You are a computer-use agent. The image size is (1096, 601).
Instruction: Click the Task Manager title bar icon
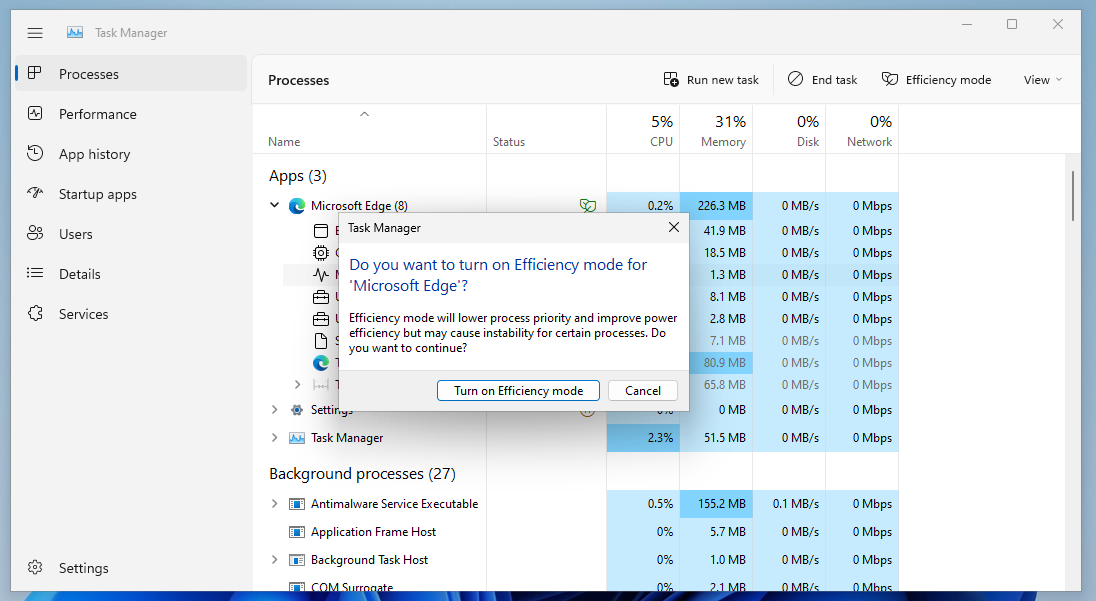pos(75,32)
